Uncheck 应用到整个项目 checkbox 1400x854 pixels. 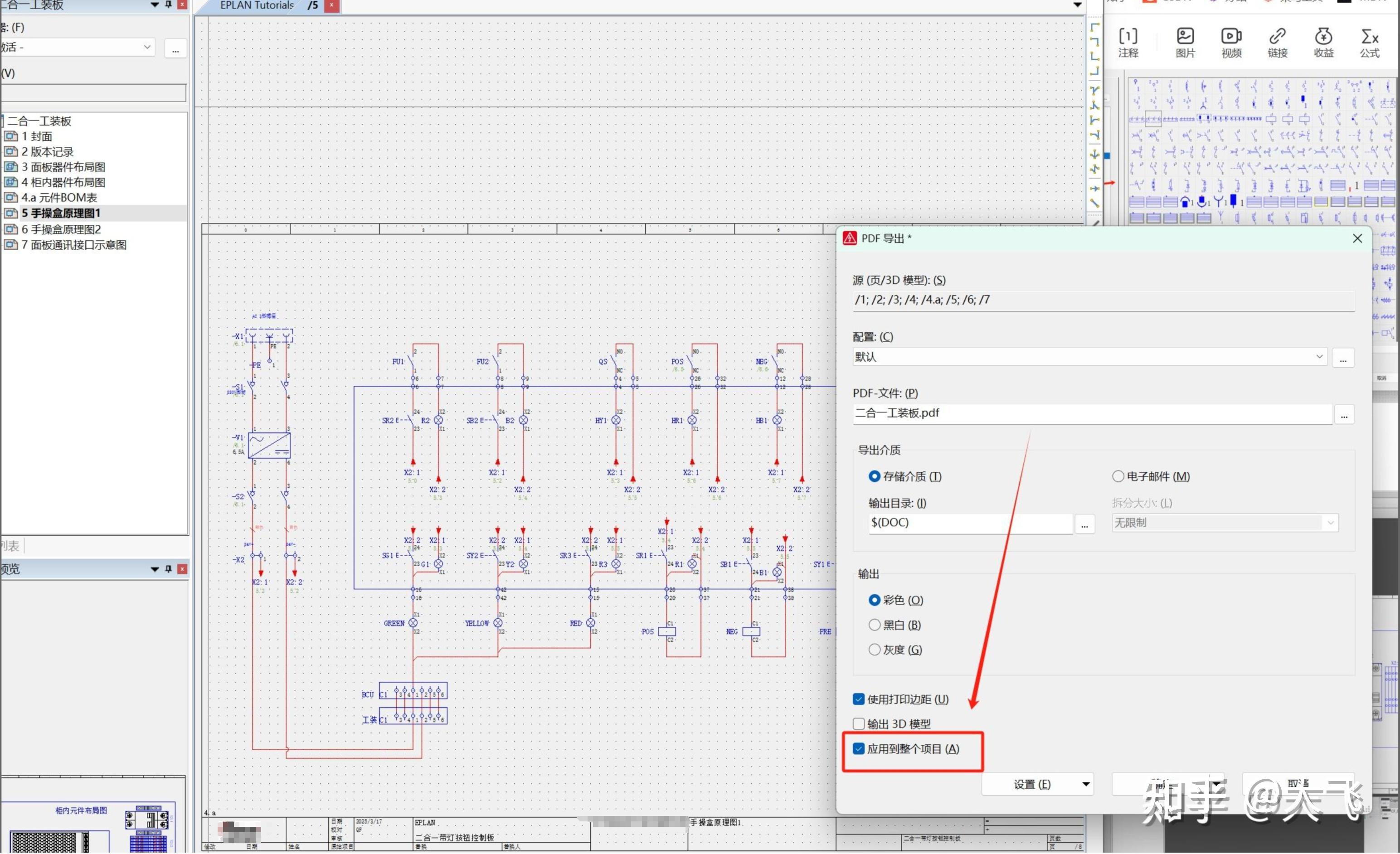(859, 749)
